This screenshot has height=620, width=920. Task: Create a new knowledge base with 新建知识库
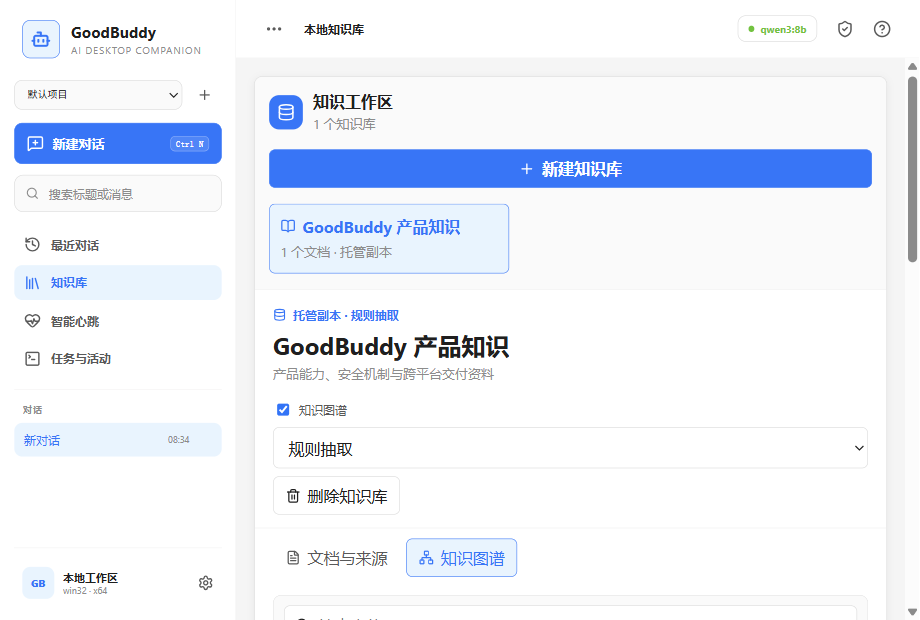(570, 169)
